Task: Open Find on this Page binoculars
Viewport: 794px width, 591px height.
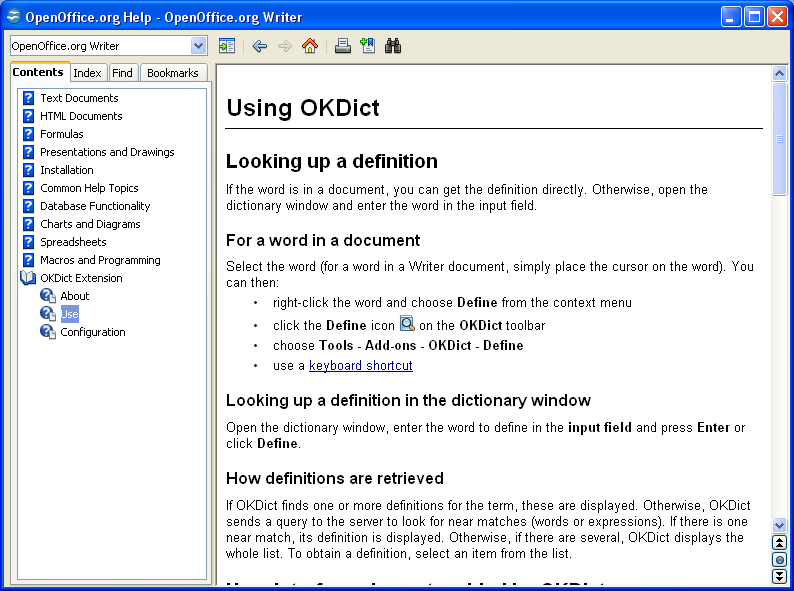Action: (393, 46)
